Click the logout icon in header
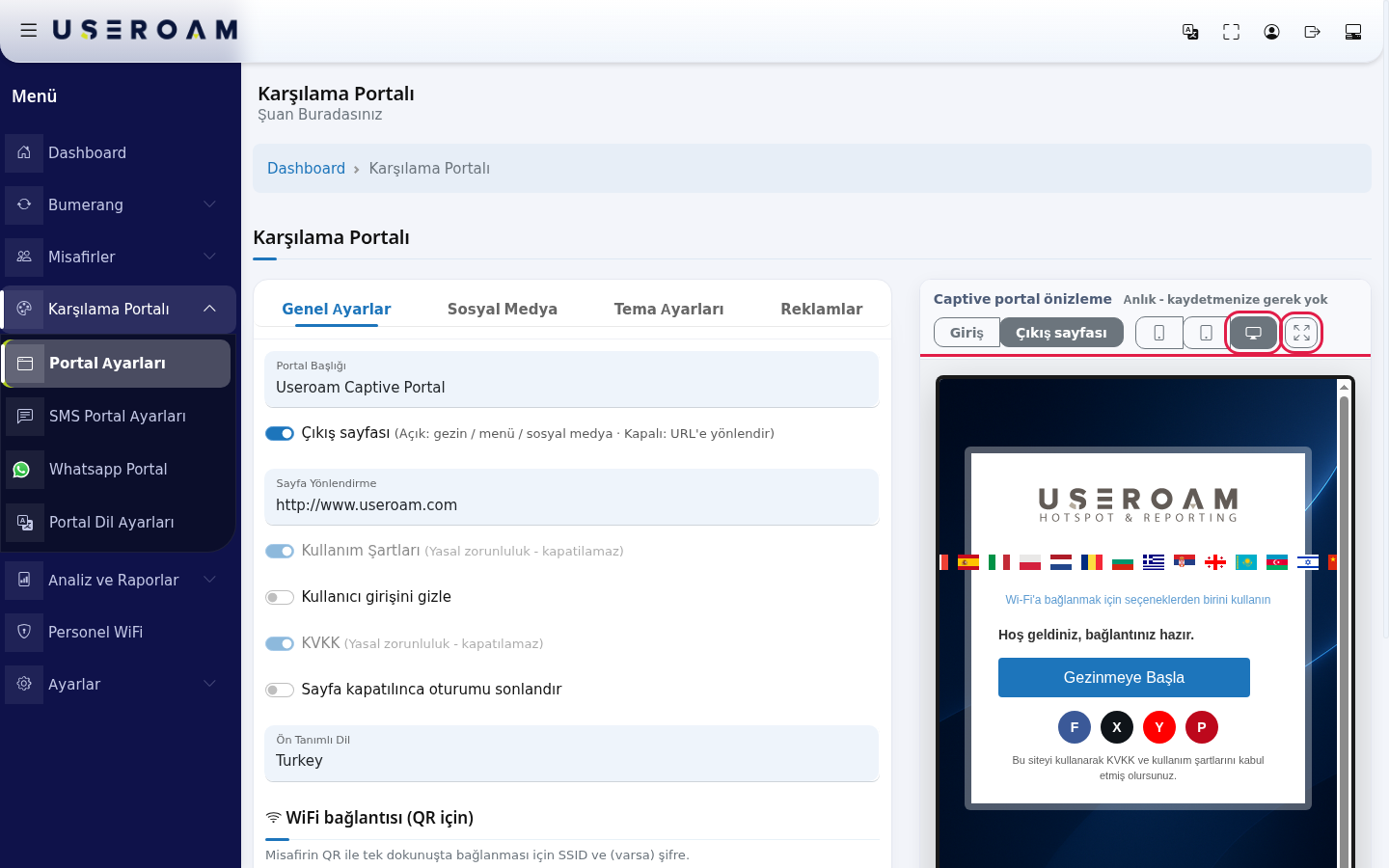1389x868 pixels. point(1312,32)
